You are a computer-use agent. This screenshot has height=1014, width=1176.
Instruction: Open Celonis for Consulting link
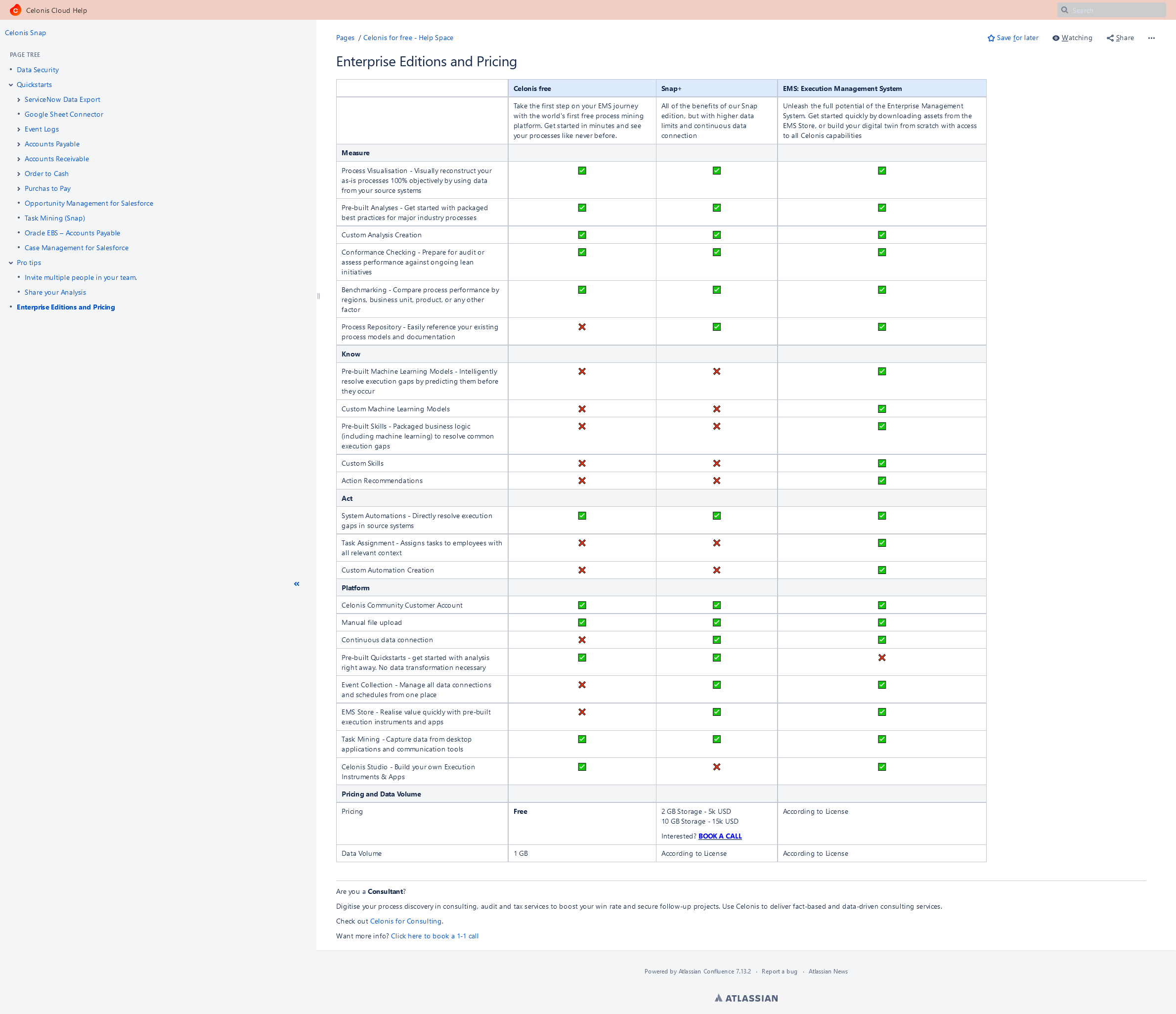pyautogui.click(x=405, y=921)
